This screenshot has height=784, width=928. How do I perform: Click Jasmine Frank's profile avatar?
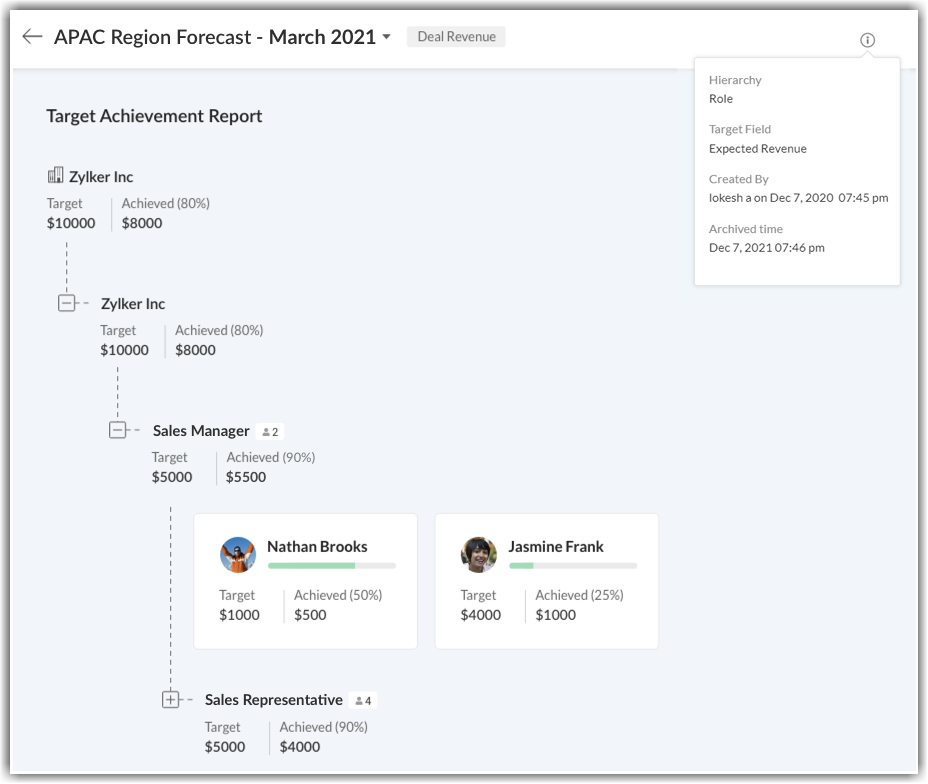click(x=479, y=554)
